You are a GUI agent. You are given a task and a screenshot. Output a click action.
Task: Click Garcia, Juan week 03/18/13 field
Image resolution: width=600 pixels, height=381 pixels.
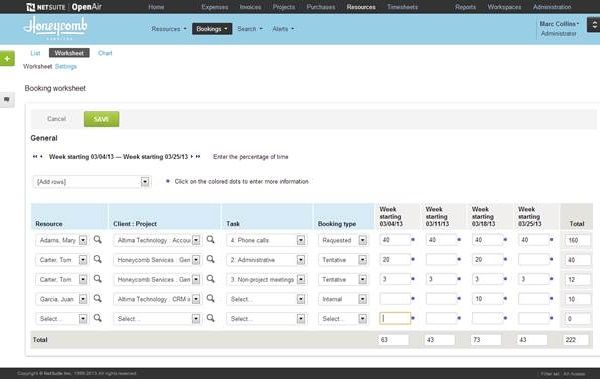[x=488, y=299]
